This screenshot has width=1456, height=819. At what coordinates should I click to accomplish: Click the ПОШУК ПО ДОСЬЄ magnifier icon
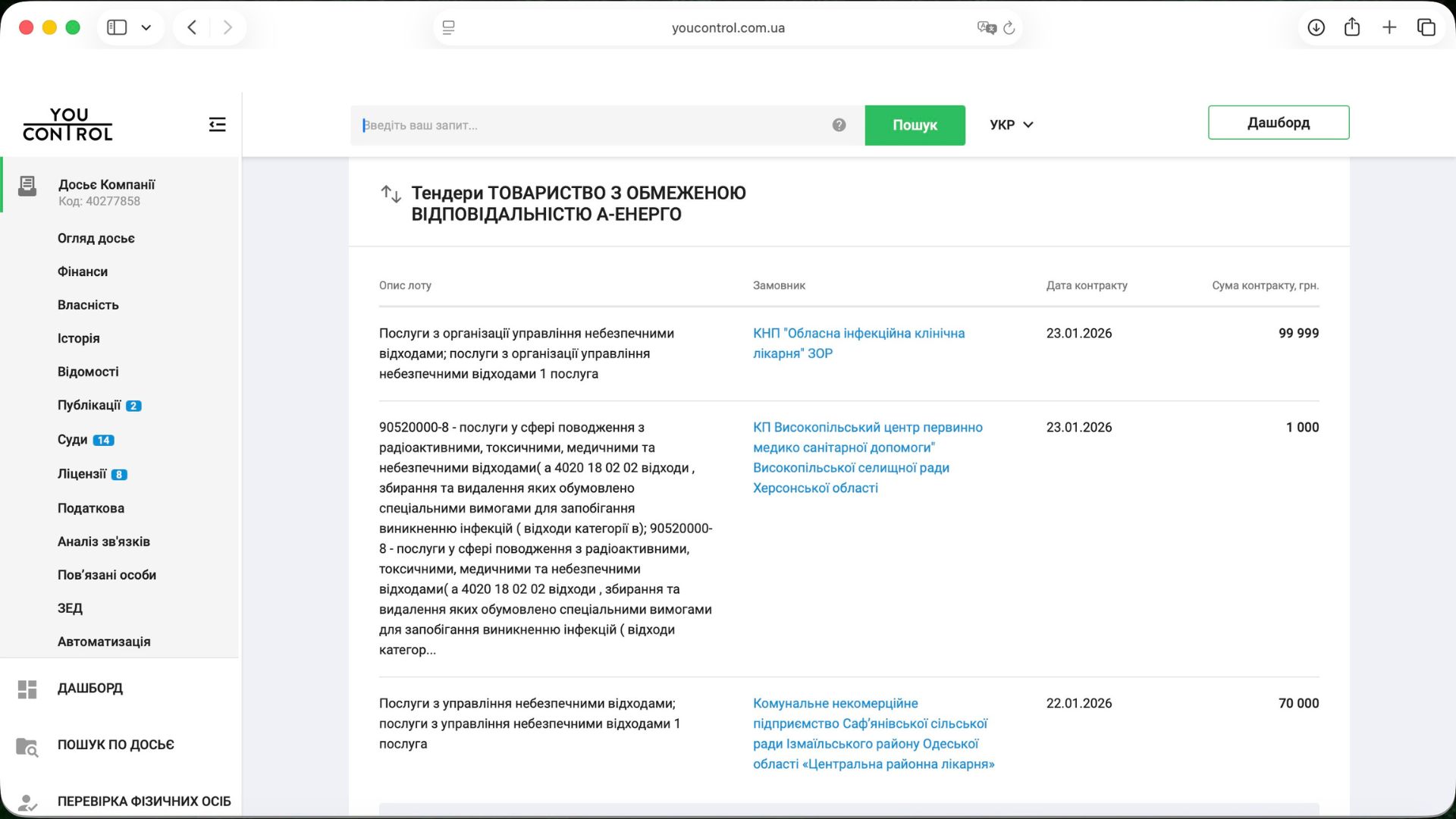(x=27, y=747)
